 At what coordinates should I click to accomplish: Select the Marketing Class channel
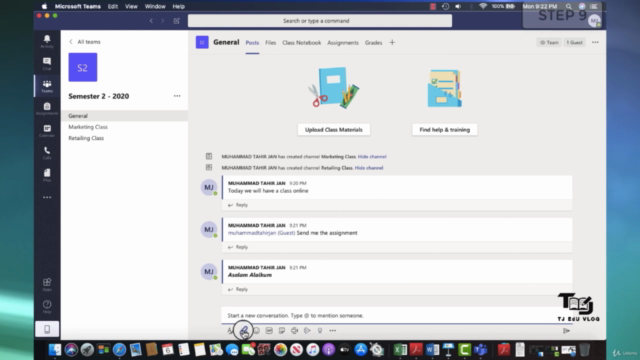click(x=124, y=127)
